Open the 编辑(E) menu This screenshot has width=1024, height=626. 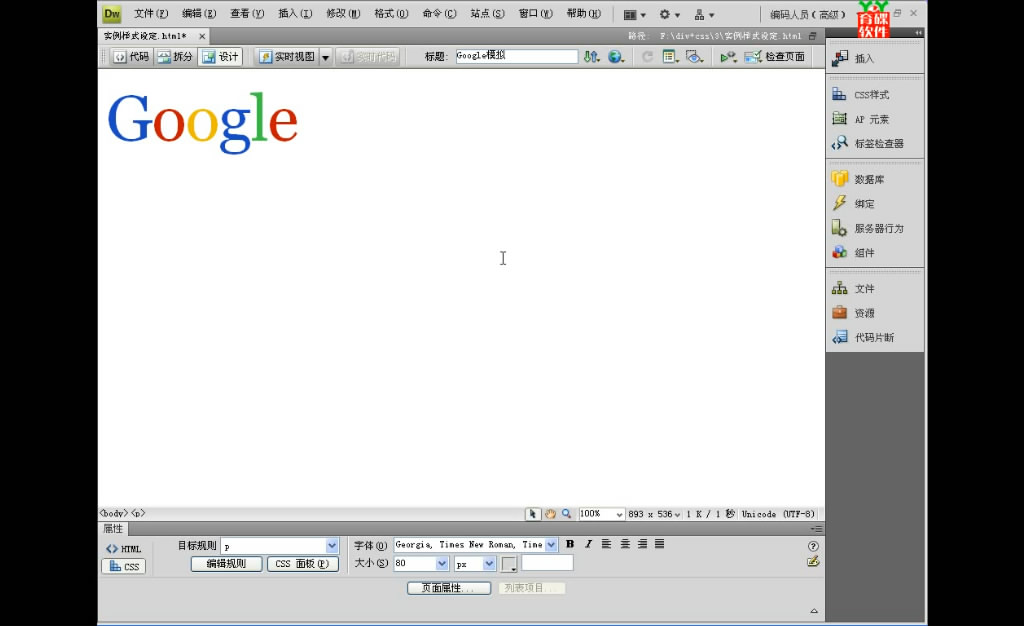[199, 14]
